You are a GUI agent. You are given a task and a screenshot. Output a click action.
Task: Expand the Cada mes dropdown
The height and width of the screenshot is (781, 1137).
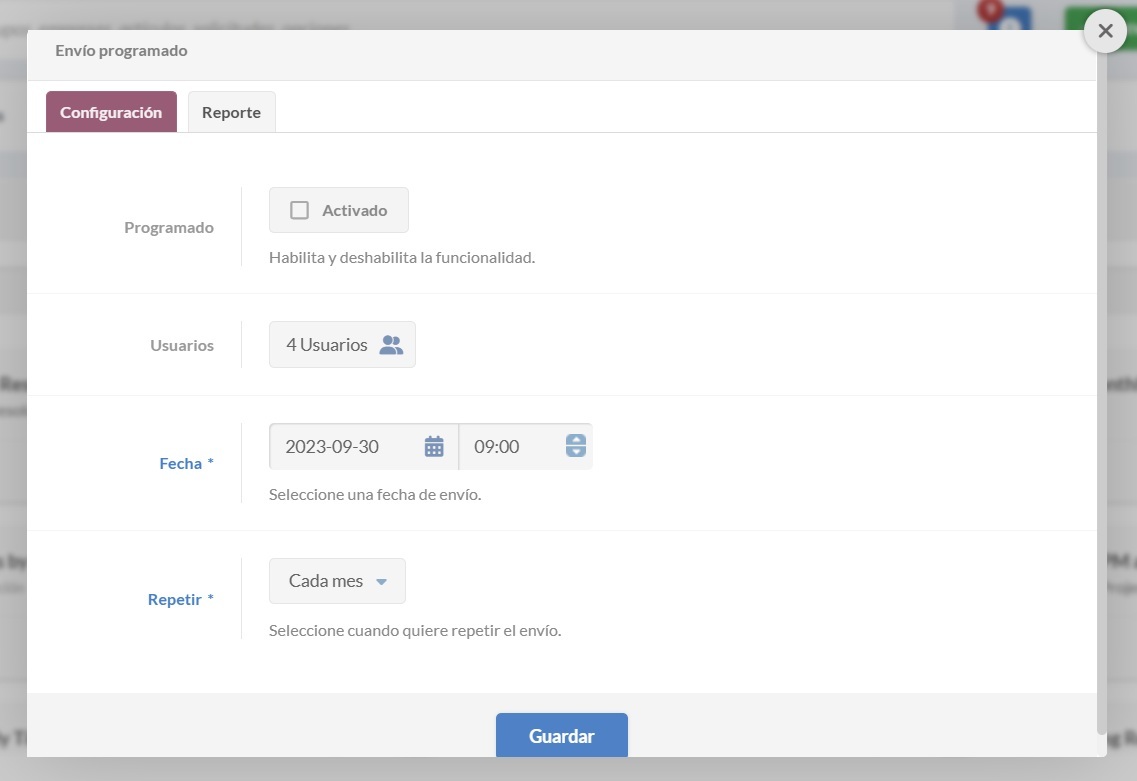coord(336,581)
